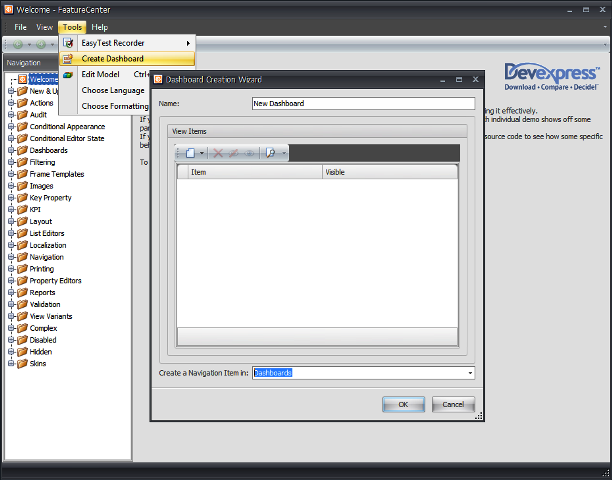Click the Tools menu
612x480 pixels.
point(72,27)
